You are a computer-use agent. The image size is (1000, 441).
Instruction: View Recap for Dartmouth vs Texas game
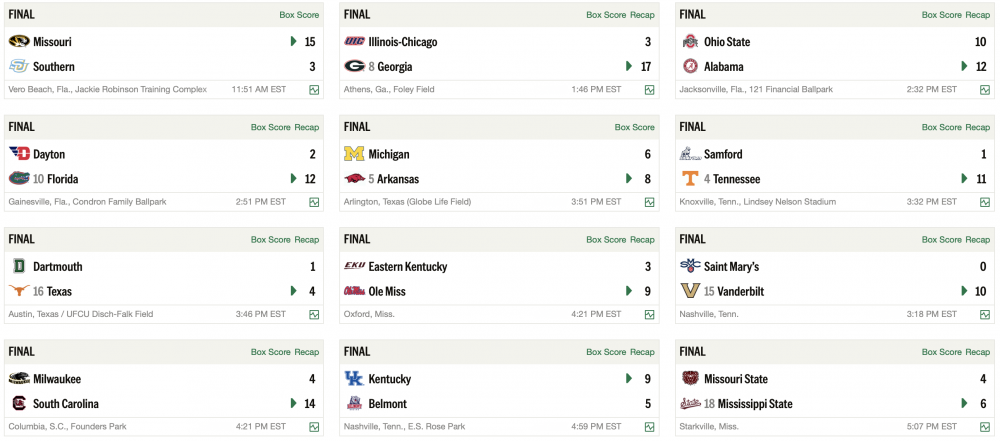click(x=307, y=240)
